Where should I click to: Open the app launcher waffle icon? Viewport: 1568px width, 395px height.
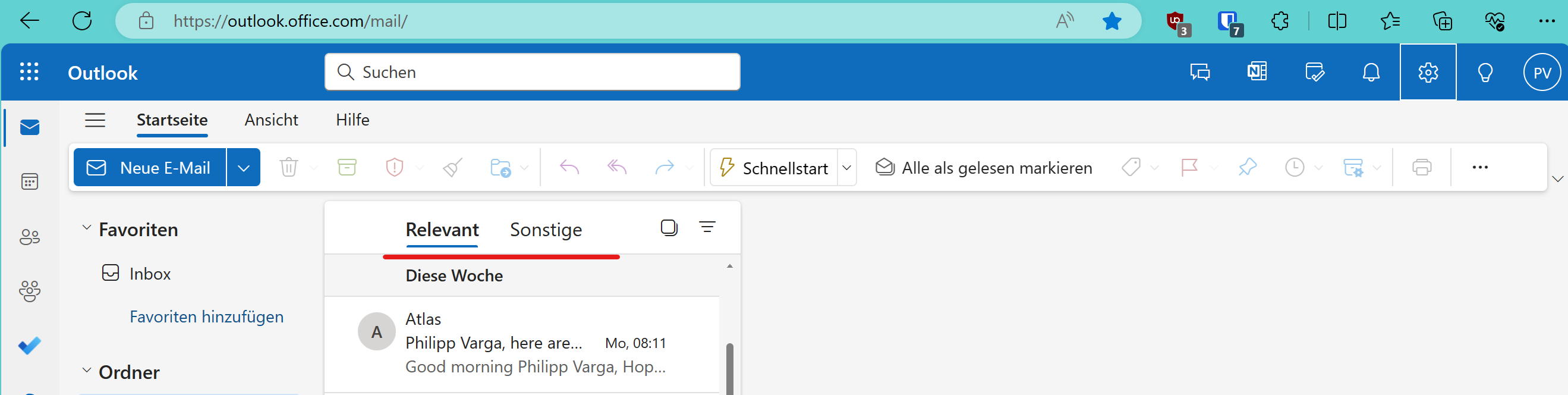point(29,72)
